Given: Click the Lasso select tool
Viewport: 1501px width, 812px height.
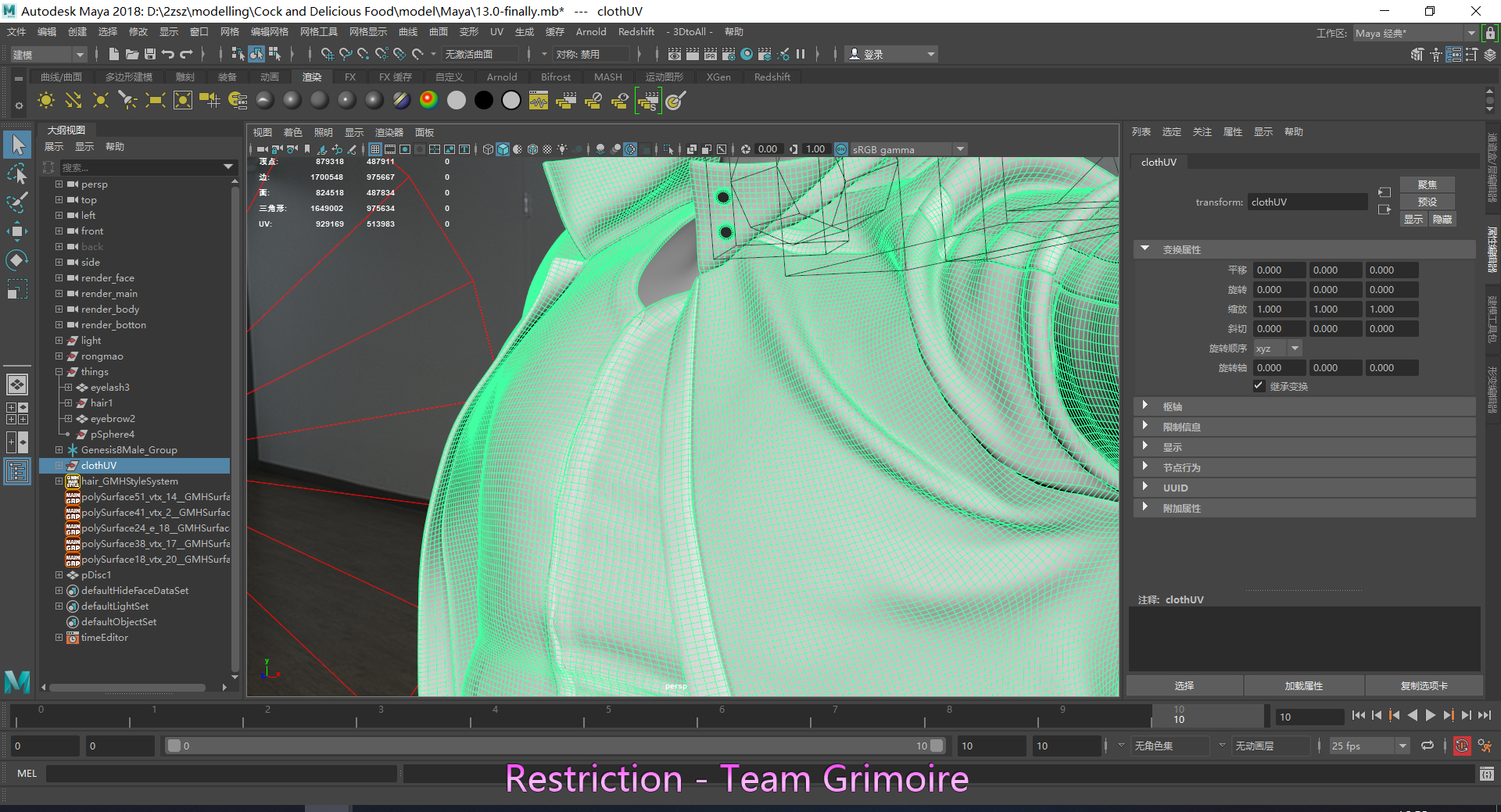Looking at the screenshot, I should click(x=17, y=173).
